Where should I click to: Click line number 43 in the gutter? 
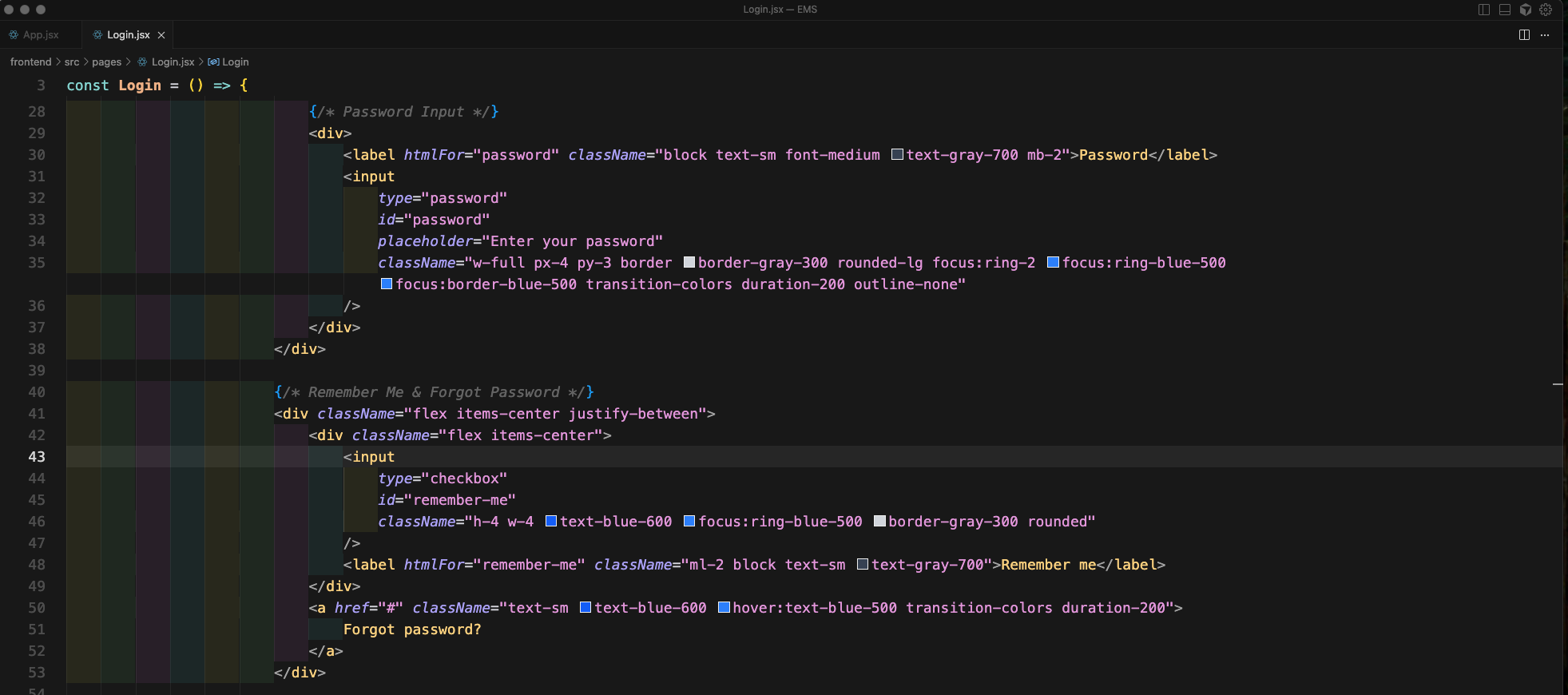coord(37,457)
